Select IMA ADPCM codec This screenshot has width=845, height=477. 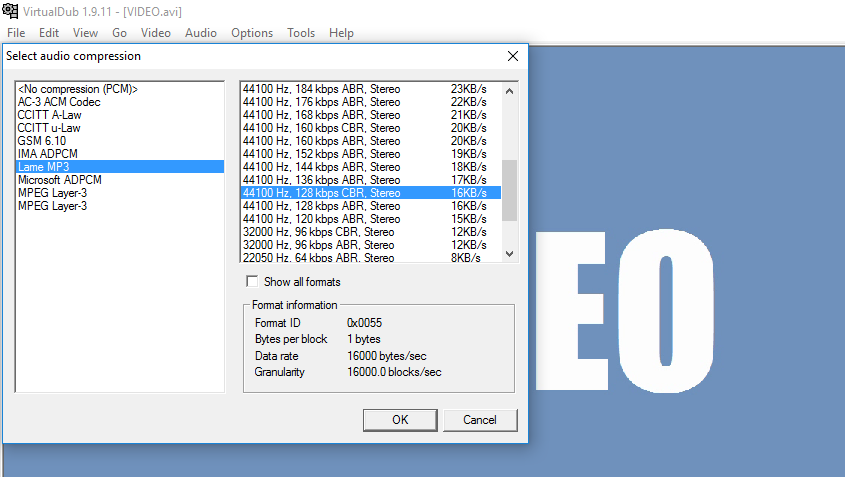[x=120, y=154]
